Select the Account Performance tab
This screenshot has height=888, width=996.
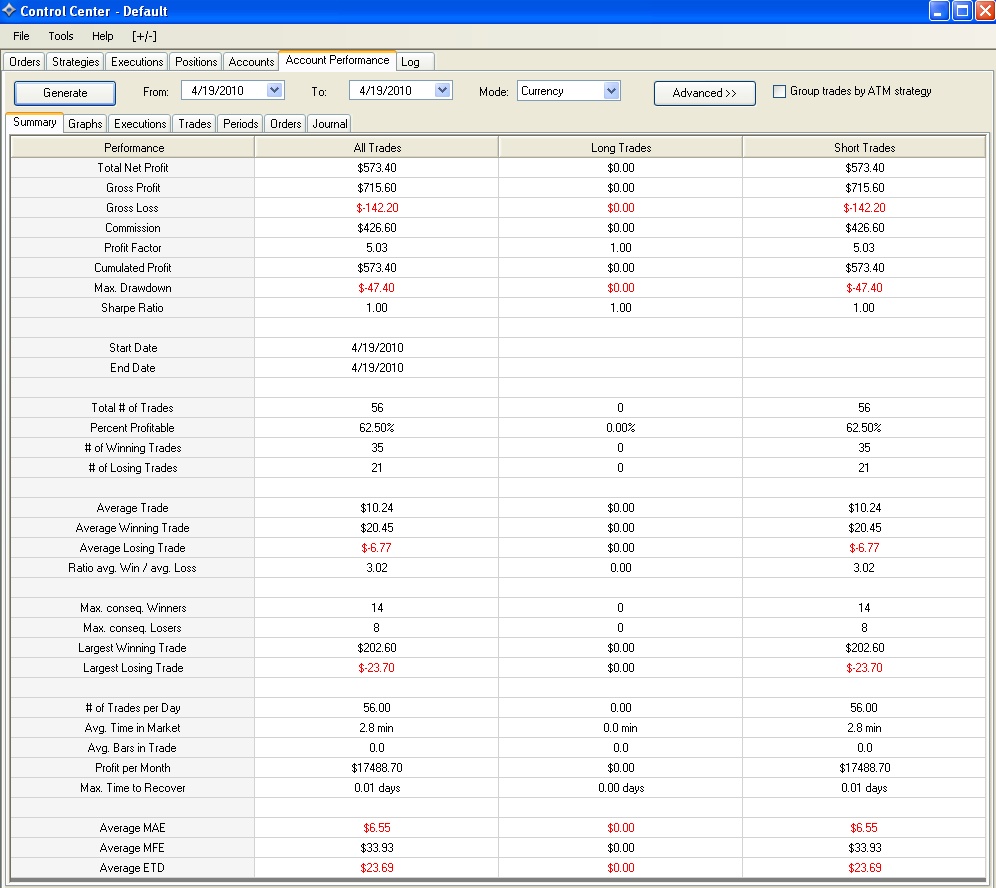(337, 60)
